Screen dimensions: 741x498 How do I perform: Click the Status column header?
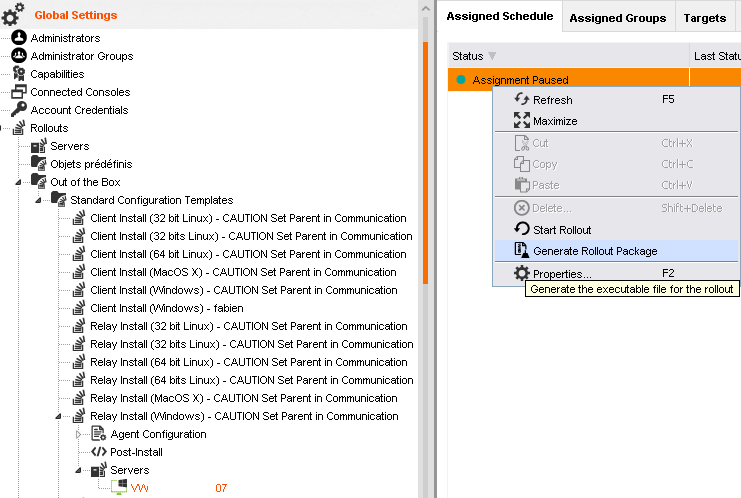coord(569,56)
